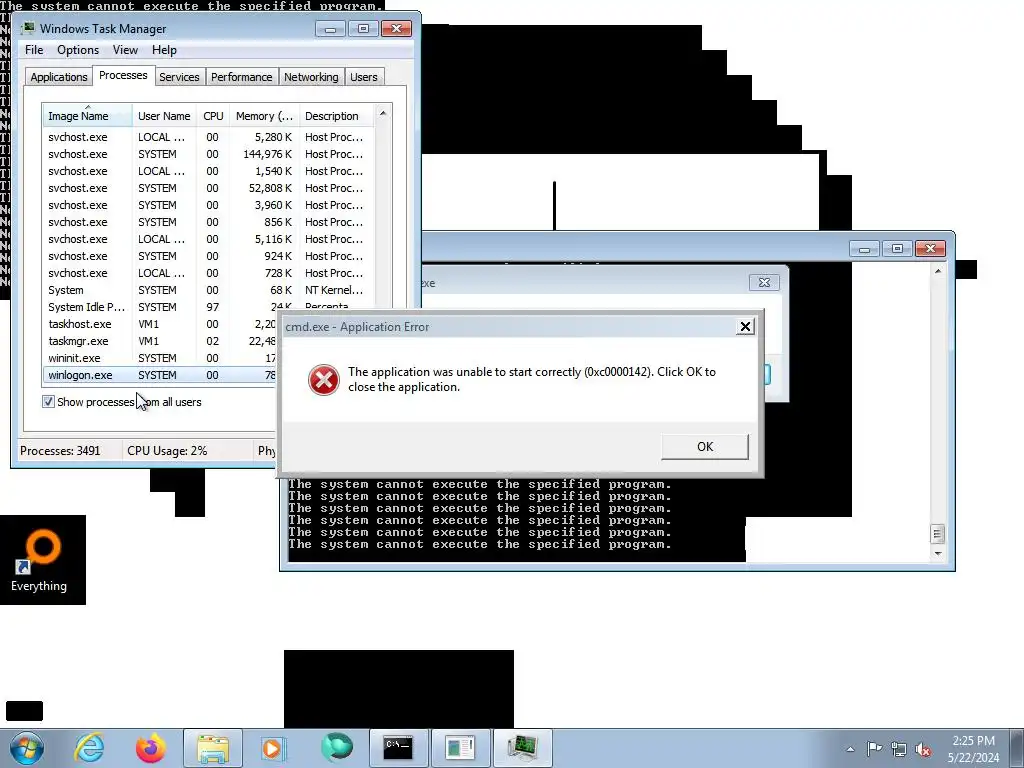Screen dimensions: 1024x768
Task: Click the clock showing 2:25 PM
Action: 973,749
